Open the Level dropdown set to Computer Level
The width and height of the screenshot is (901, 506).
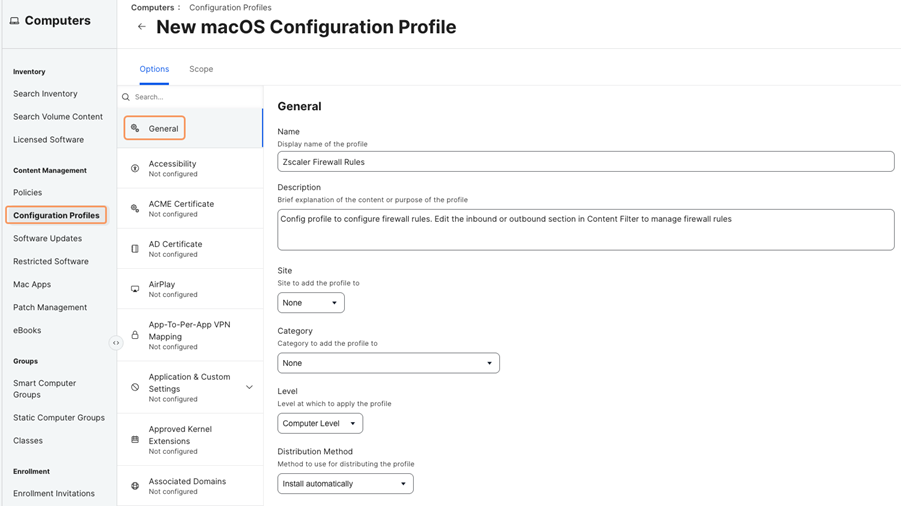click(320, 423)
